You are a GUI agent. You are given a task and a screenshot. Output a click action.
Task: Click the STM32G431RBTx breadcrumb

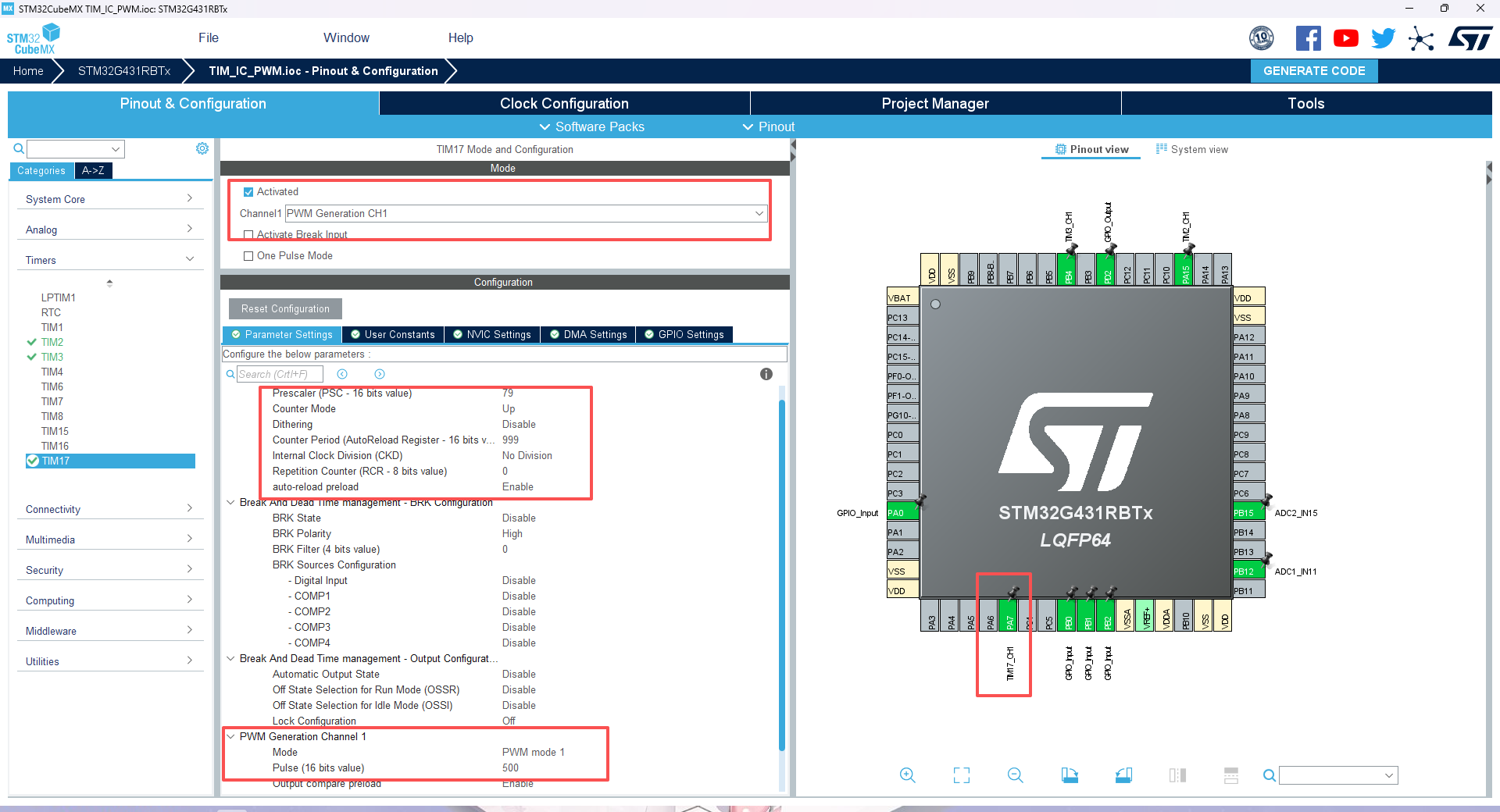[x=124, y=70]
